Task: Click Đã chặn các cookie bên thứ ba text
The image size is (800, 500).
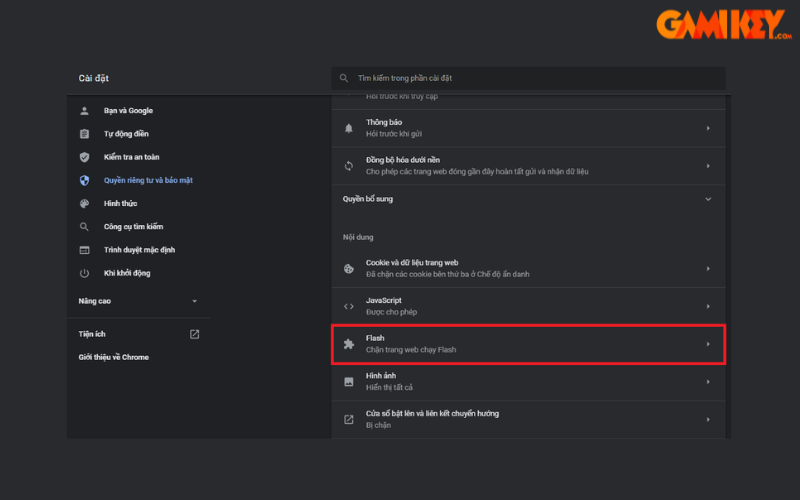Action: pos(447,274)
